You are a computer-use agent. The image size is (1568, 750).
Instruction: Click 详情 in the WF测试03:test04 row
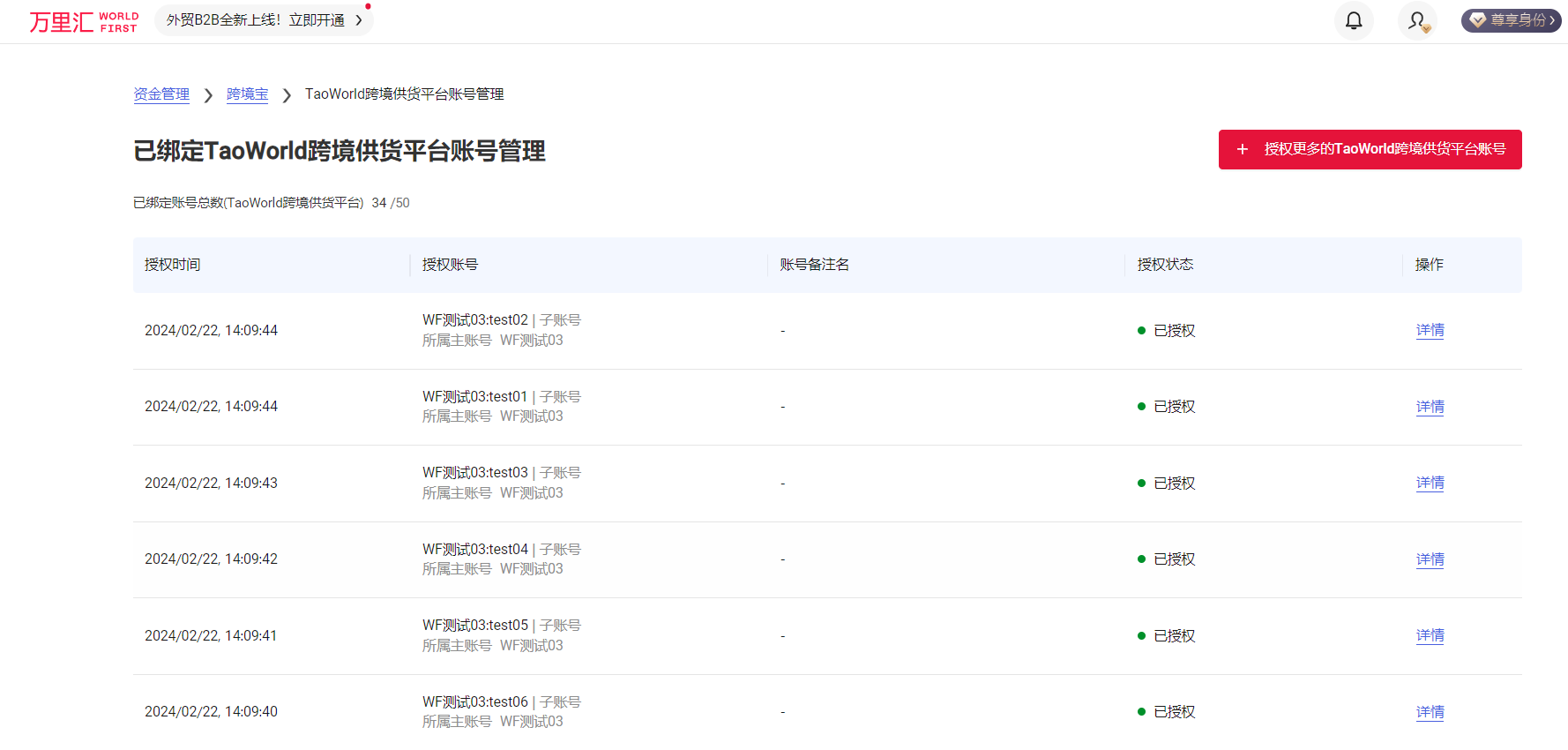pos(1430,559)
